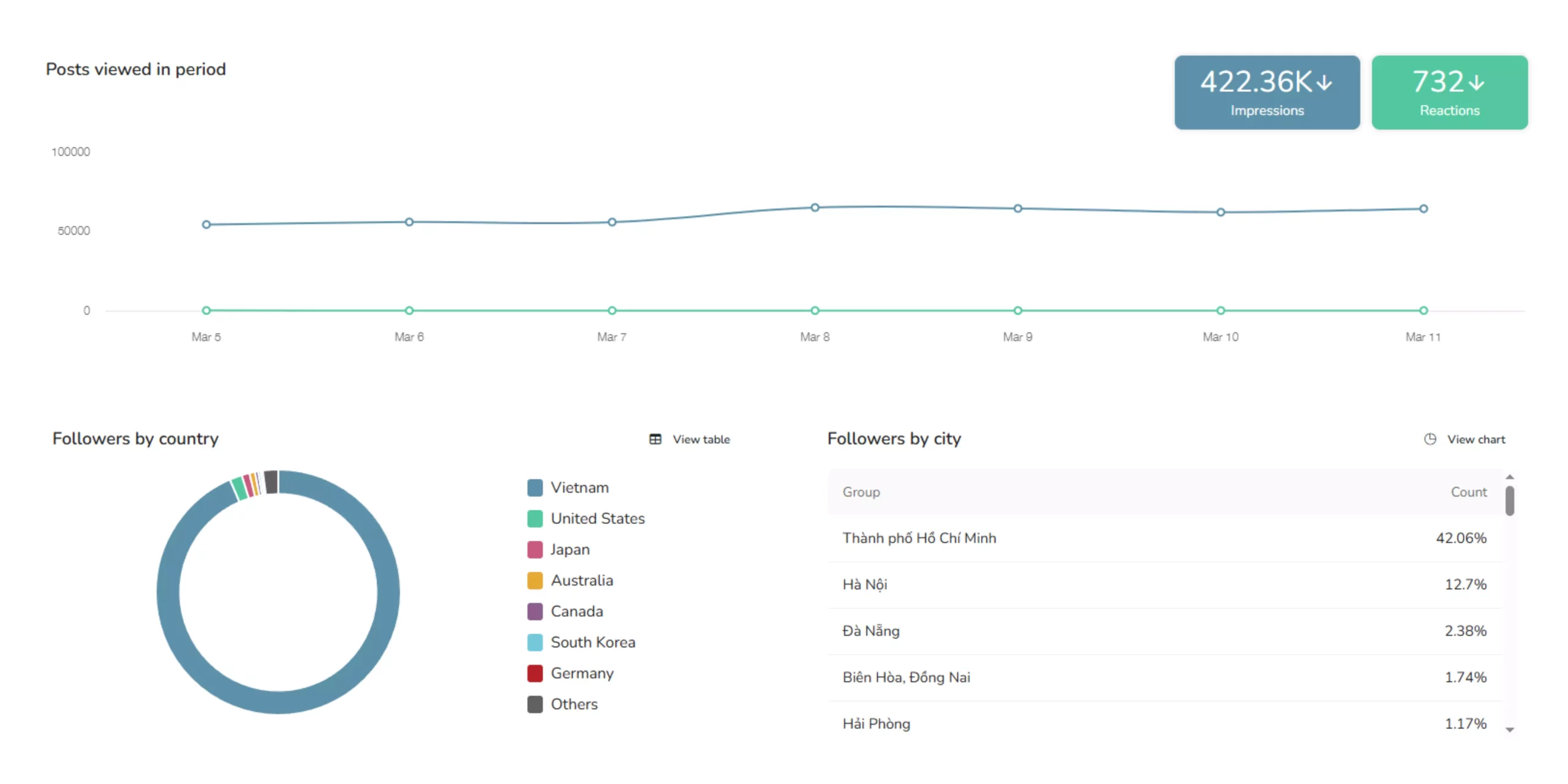Toggle South Korea legend swatch
The width and height of the screenshot is (1568, 784).
[535, 642]
